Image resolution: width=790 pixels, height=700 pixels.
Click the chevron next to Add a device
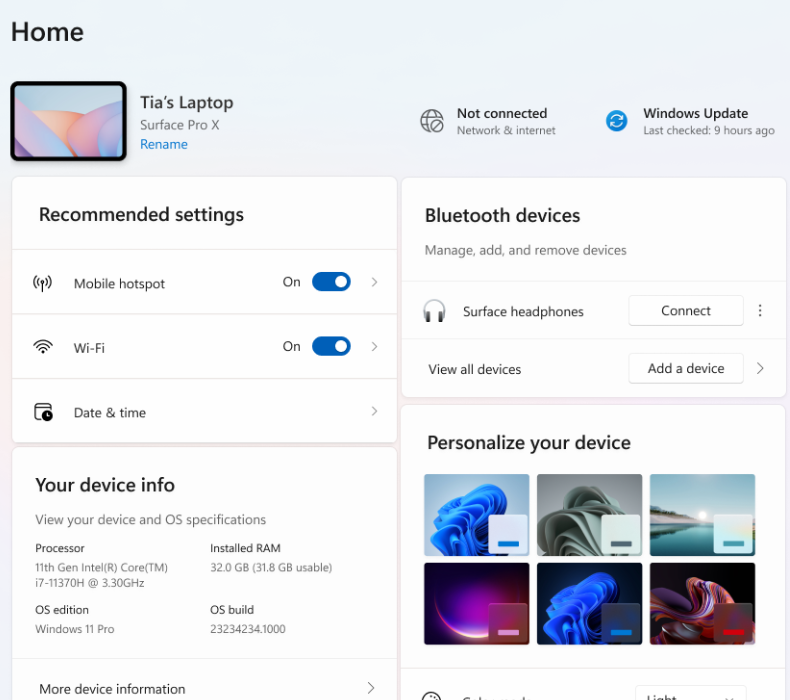pyautogui.click(x=760, y=368)
